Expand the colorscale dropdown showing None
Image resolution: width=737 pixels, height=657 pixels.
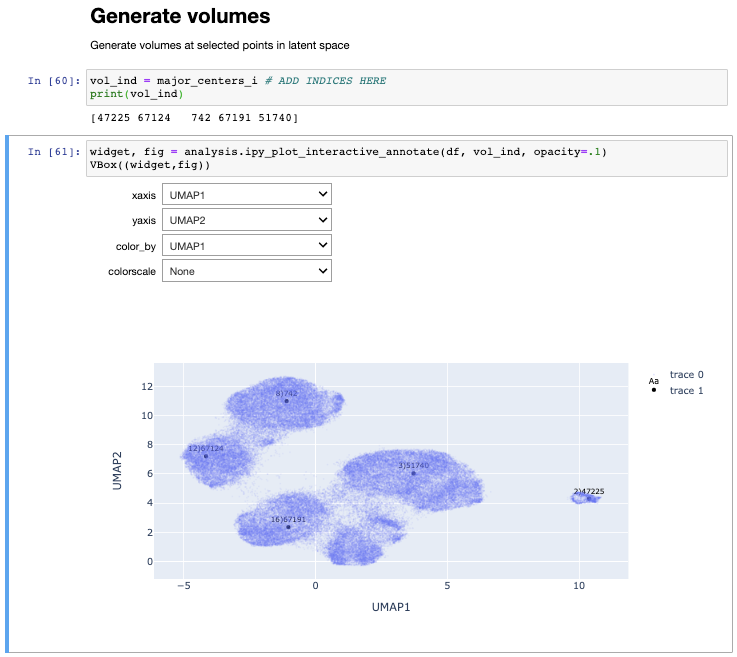246,271
